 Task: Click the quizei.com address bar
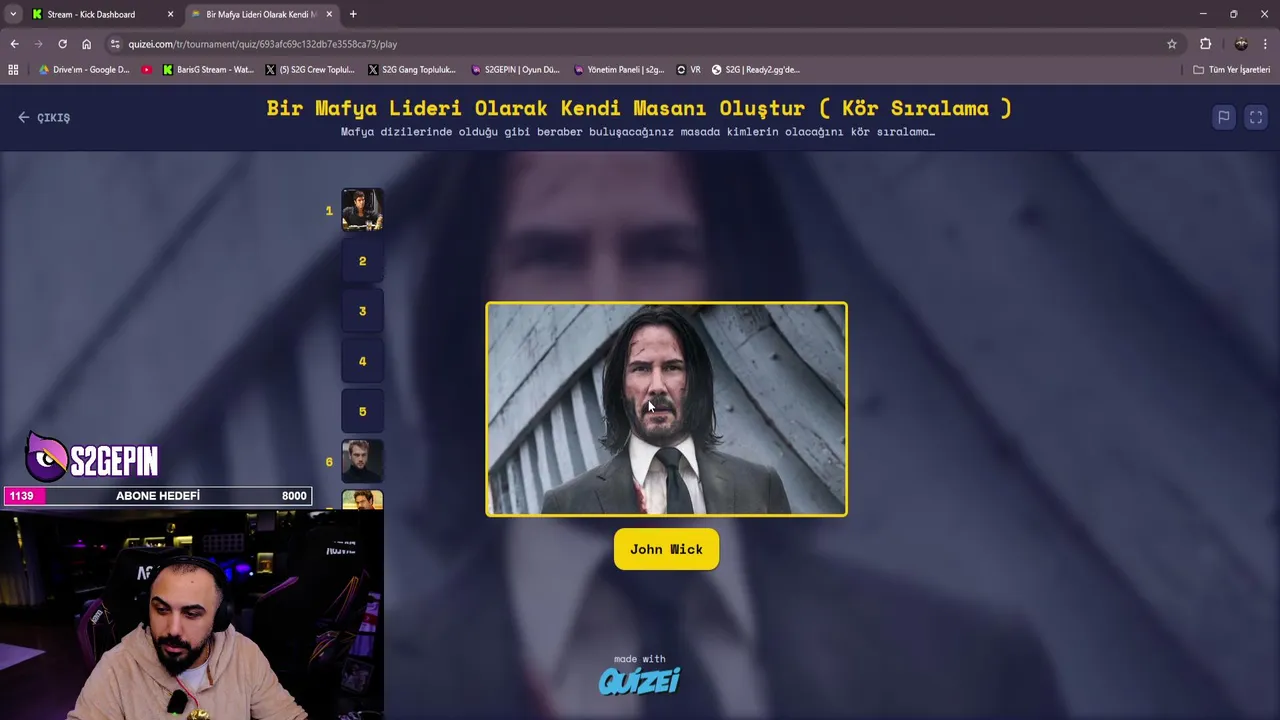[640, 44]
